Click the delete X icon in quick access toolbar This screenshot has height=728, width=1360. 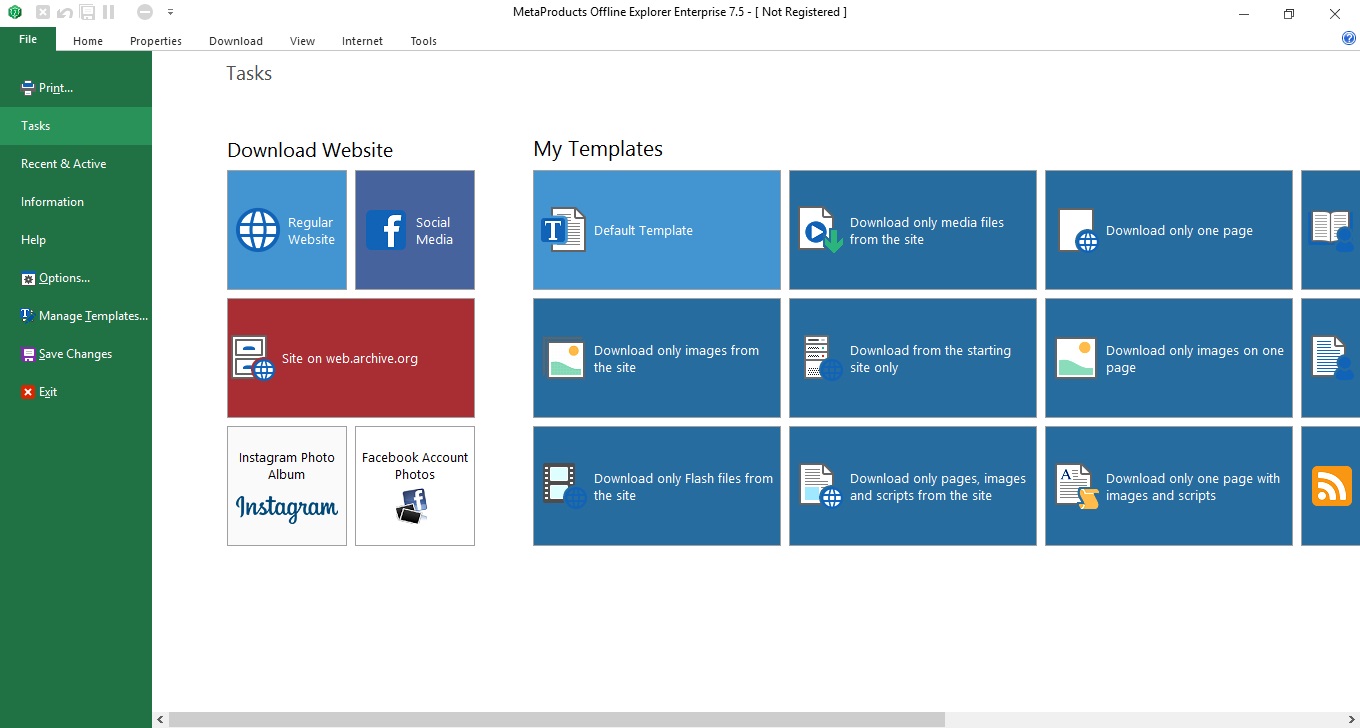43,12
